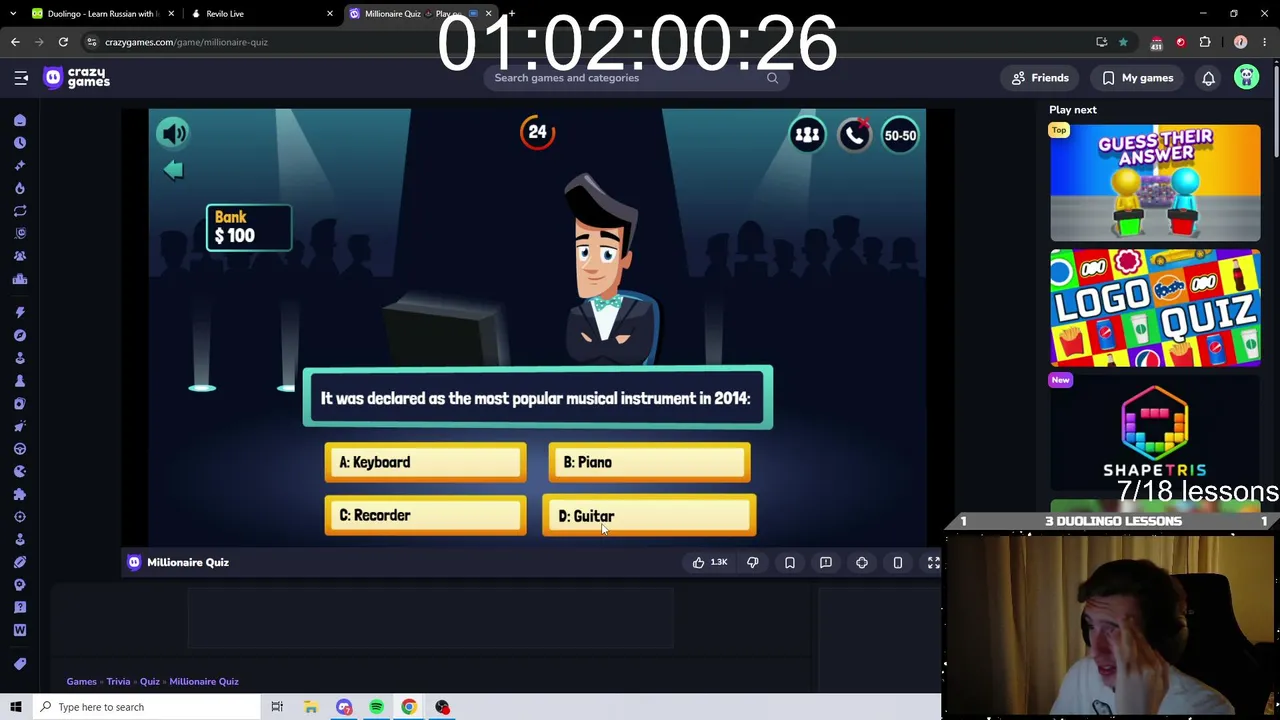Open Shapetris game thumbnail
This screenshot has height=720, width=1280.
pos(1155,432)
